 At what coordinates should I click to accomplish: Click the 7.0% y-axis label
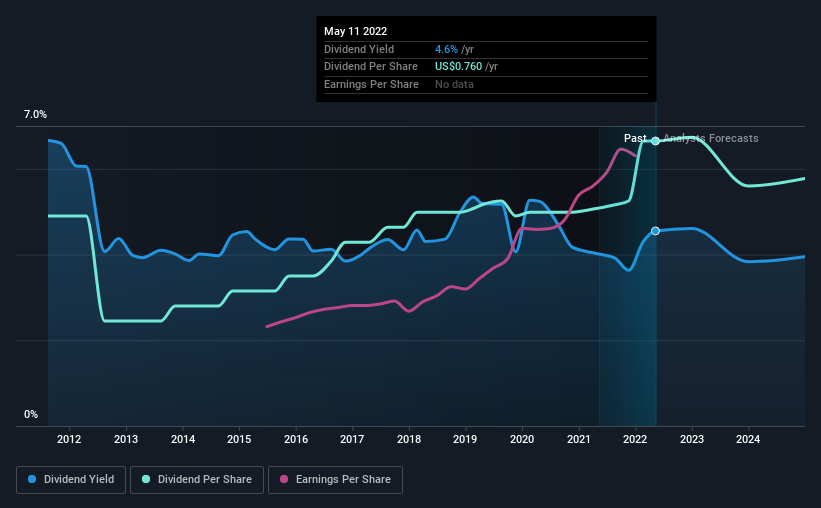coord(35,115)
